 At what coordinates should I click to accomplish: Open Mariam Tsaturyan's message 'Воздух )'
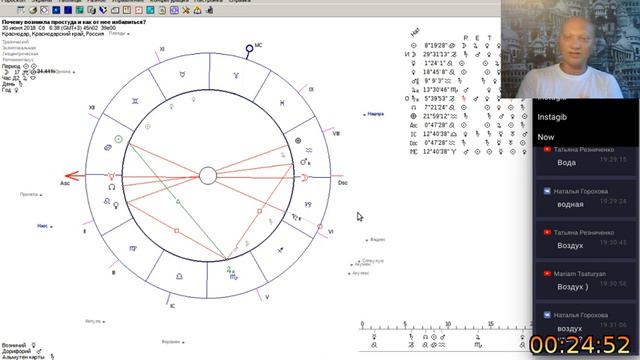coord(586,280)
